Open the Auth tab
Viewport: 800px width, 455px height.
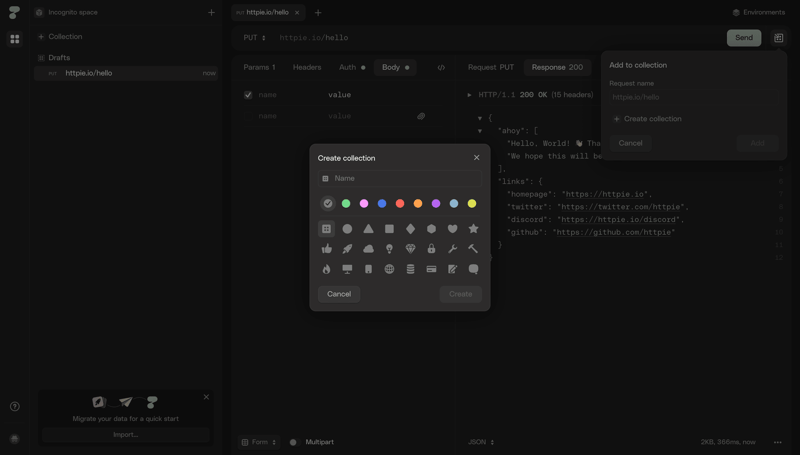(352, 67)
